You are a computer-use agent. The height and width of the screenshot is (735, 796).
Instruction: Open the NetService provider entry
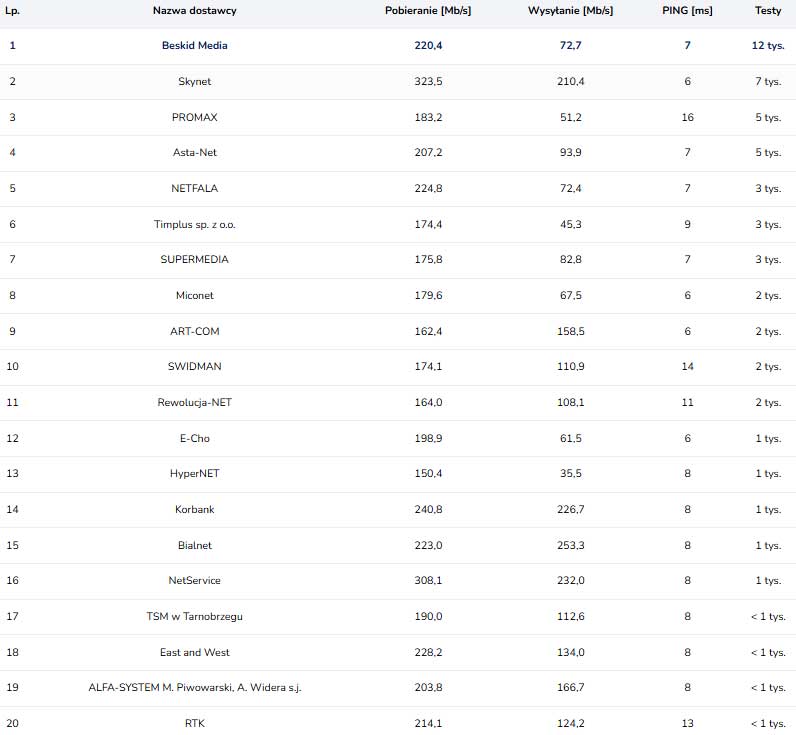pos(194,580)
